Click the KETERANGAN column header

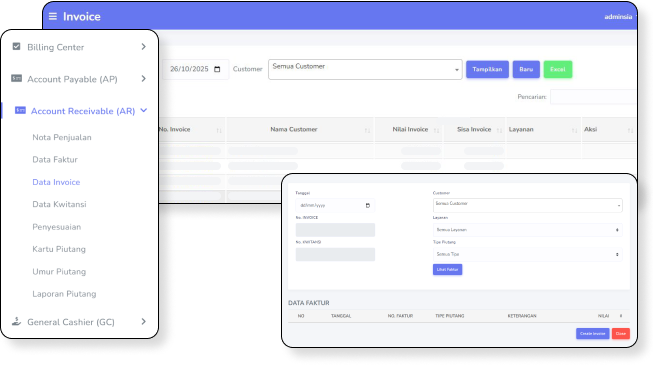tap(522, 316)
